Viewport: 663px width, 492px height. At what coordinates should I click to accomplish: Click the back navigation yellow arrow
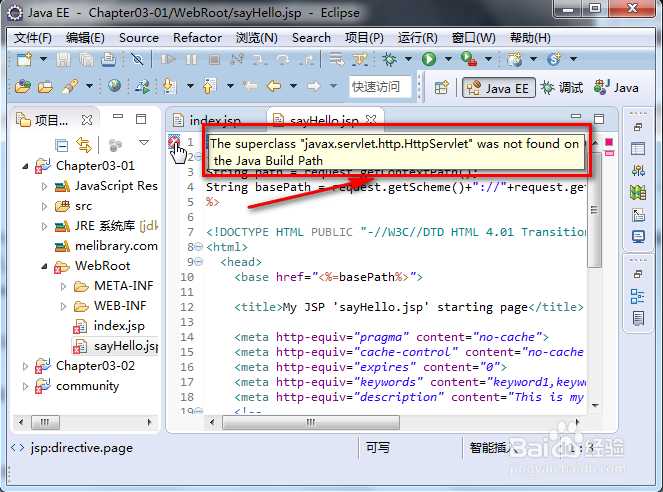274,87
